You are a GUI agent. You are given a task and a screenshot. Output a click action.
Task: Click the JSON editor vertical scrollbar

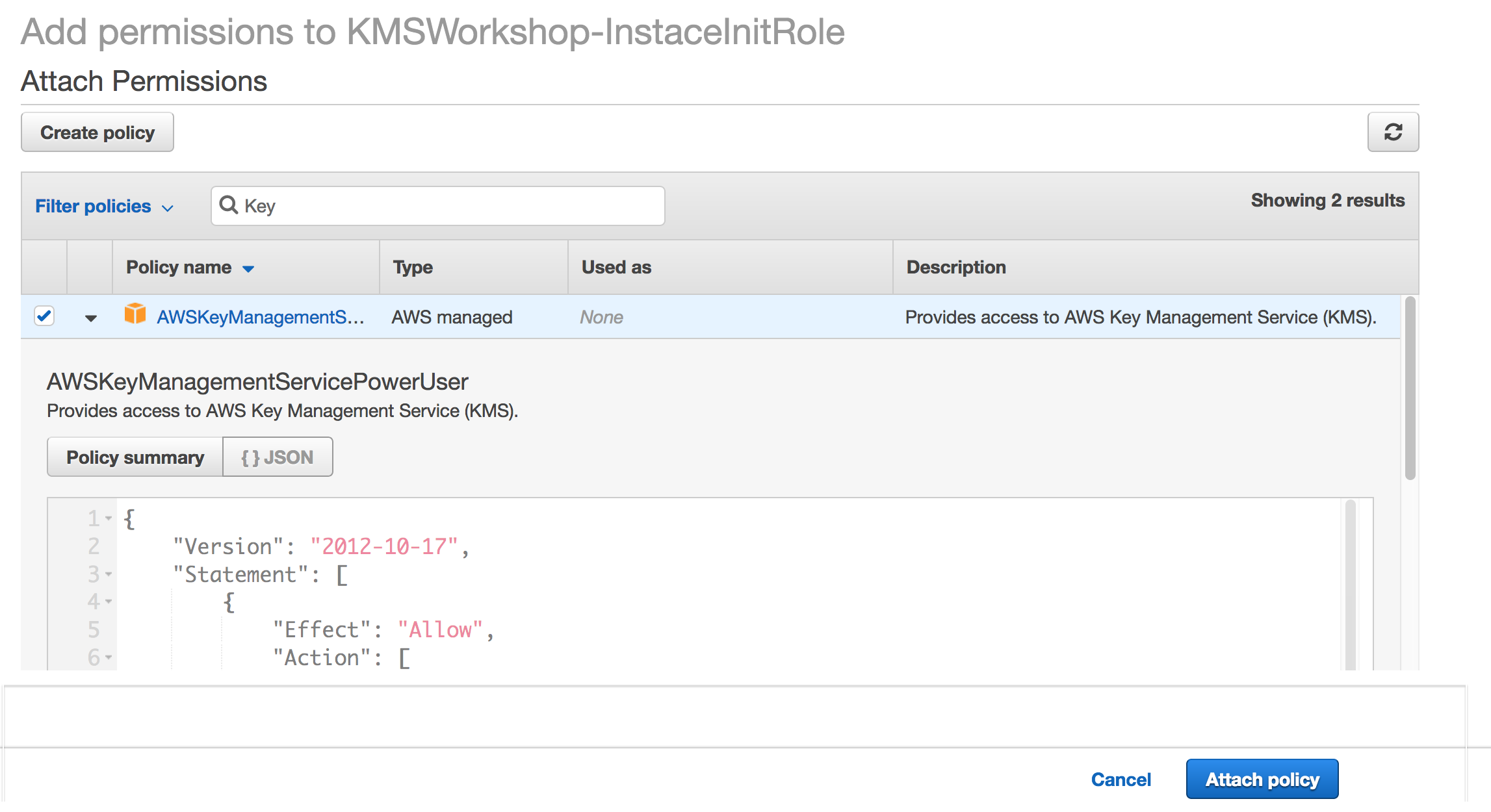(1350, 585)
